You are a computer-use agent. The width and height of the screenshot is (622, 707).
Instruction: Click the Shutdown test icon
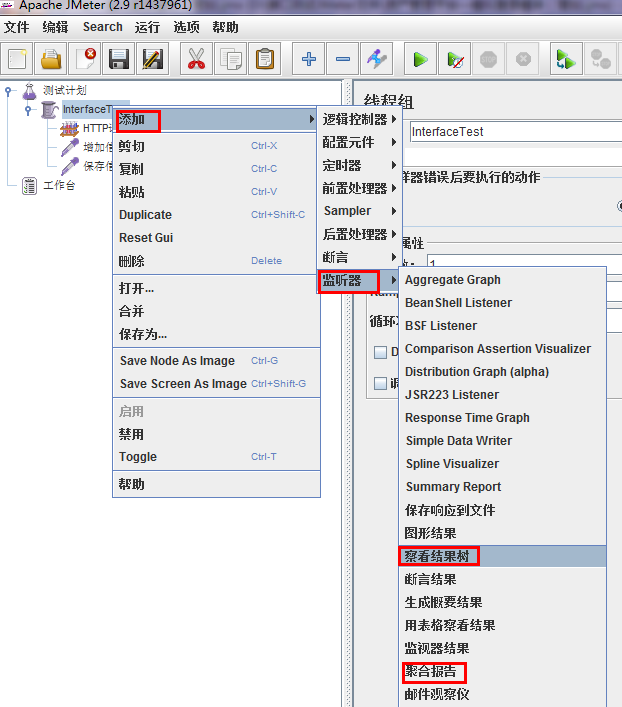coord(523,59)
